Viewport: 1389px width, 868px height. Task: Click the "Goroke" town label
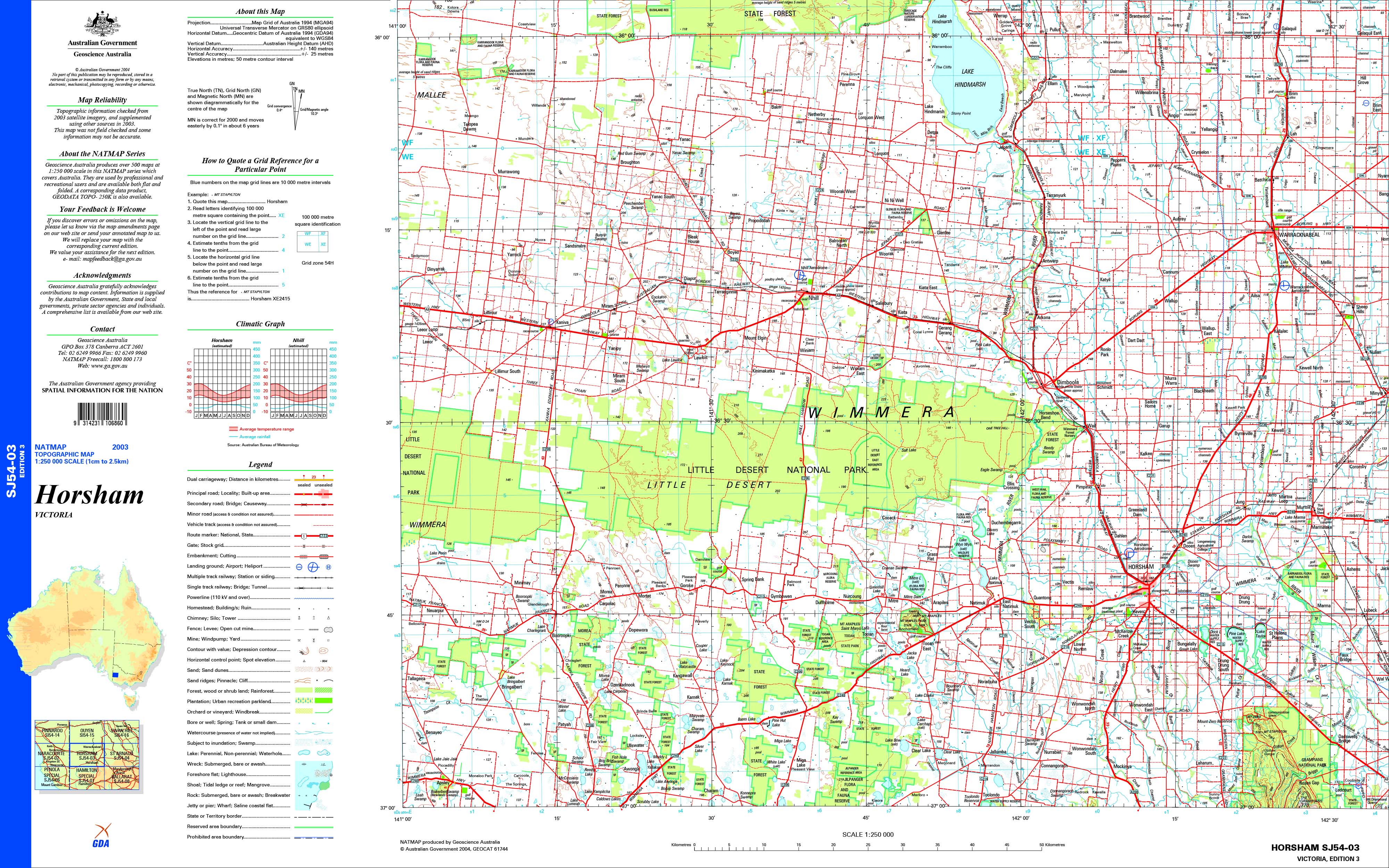(688, 586)
